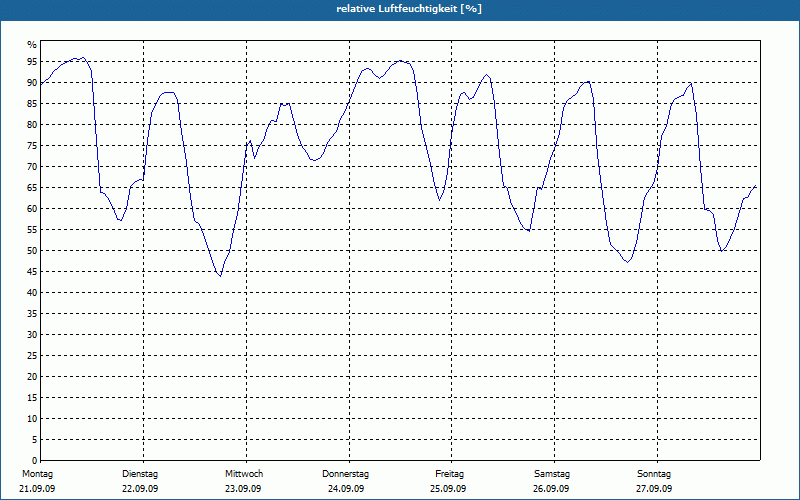Click the % unit label on y-axis
This screenshot has height=500, width=800.
coord(32,45)
